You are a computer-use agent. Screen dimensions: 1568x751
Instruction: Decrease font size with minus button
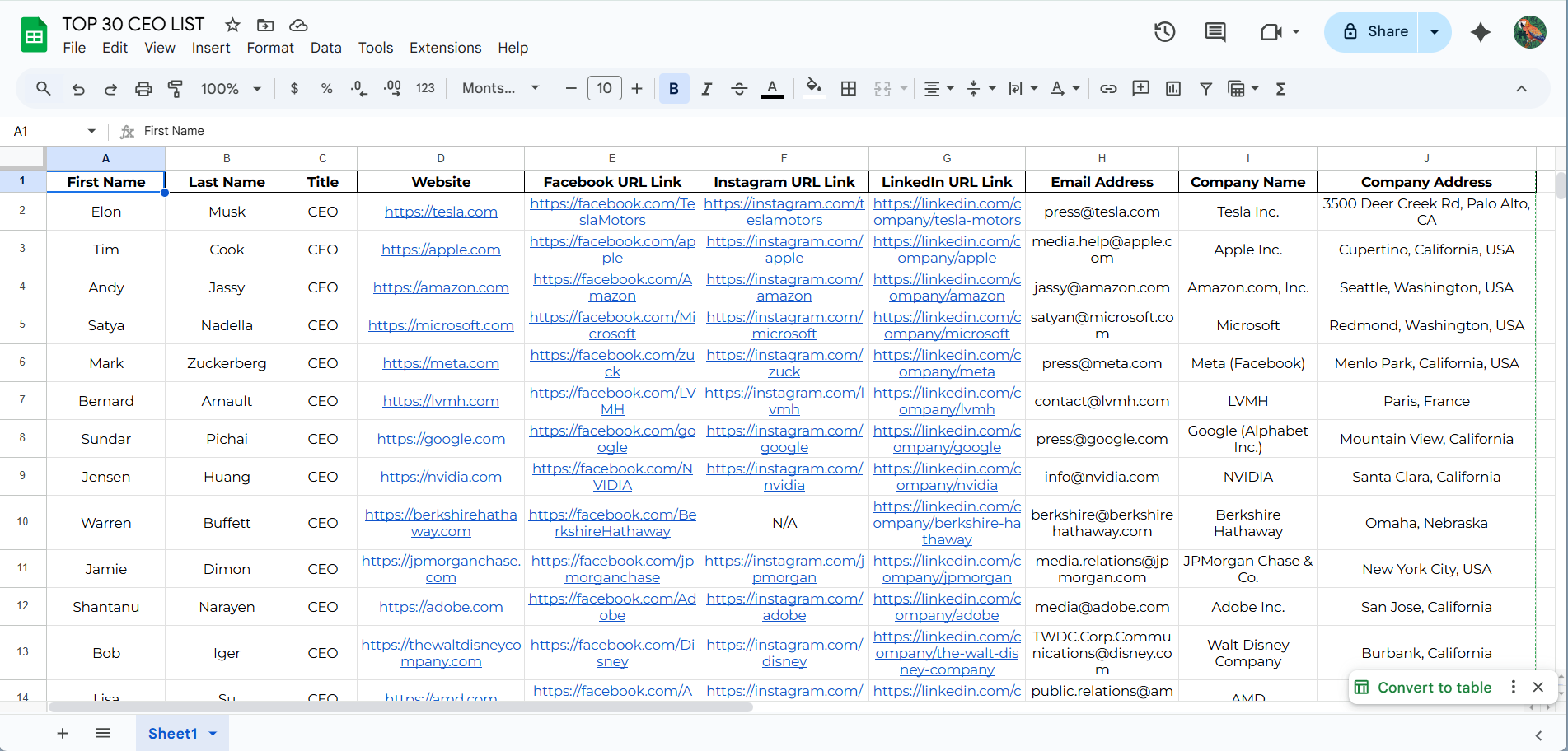pyautogui.click(x=571, y=89)
